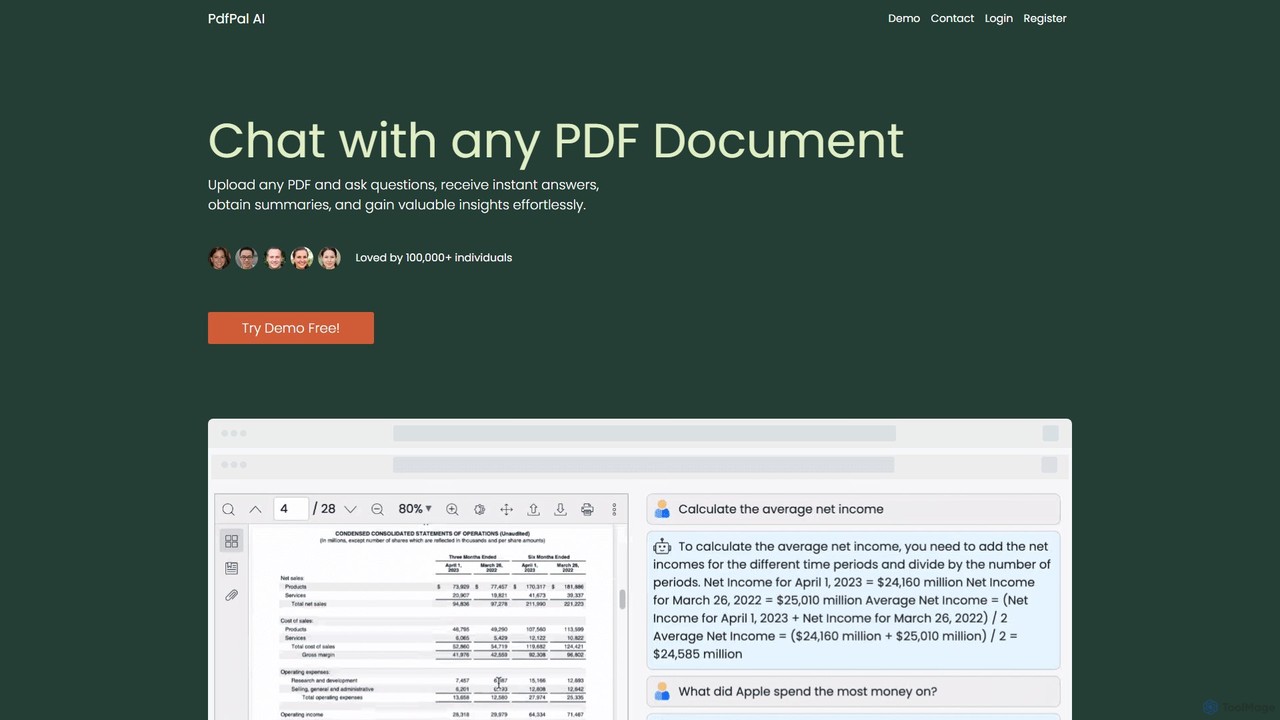Select the 'What did Apple spend the most money on?' question

pyautogui.click(x=853, y=691)
